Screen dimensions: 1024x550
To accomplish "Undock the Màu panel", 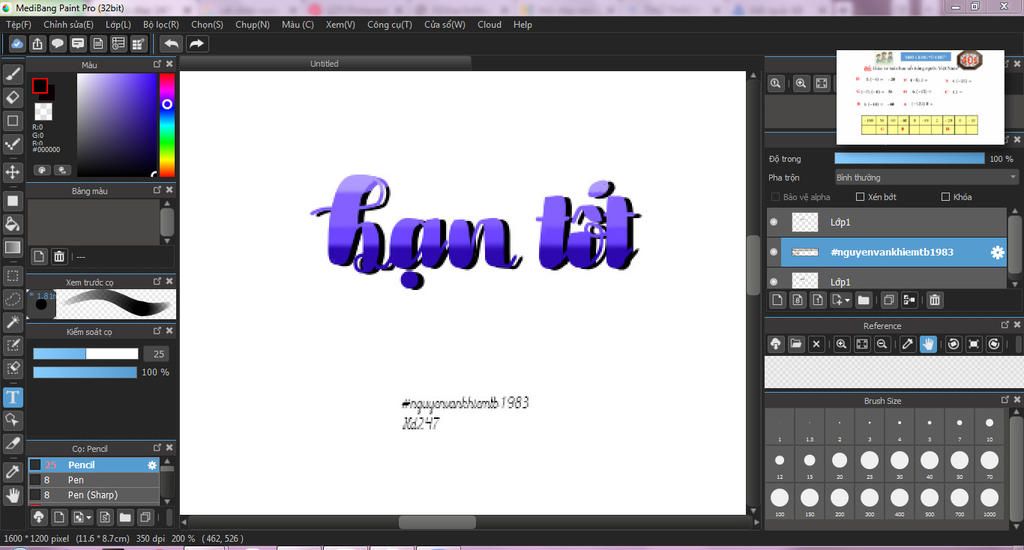I will (x=157, y=64).
